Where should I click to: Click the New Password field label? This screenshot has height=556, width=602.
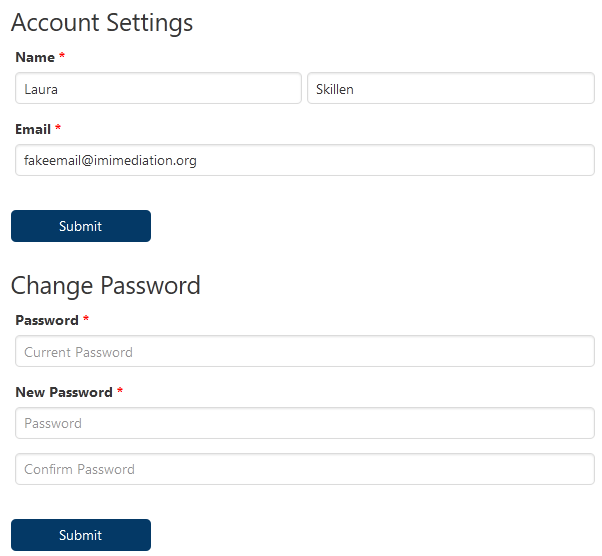[64, 392]
